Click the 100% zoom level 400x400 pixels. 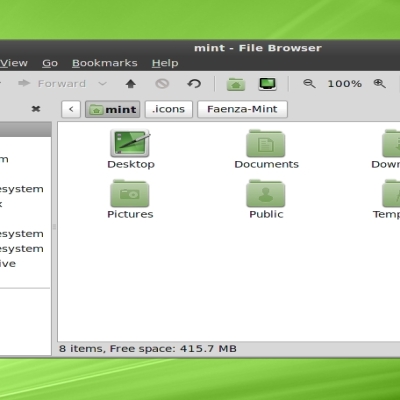[x=345, y=84]
